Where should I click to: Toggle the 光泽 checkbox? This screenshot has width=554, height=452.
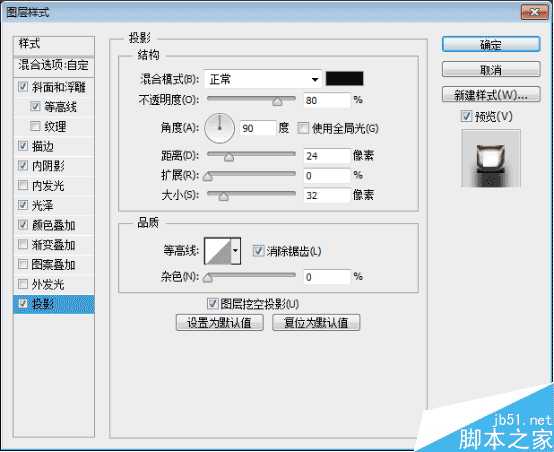pos(23,205)
